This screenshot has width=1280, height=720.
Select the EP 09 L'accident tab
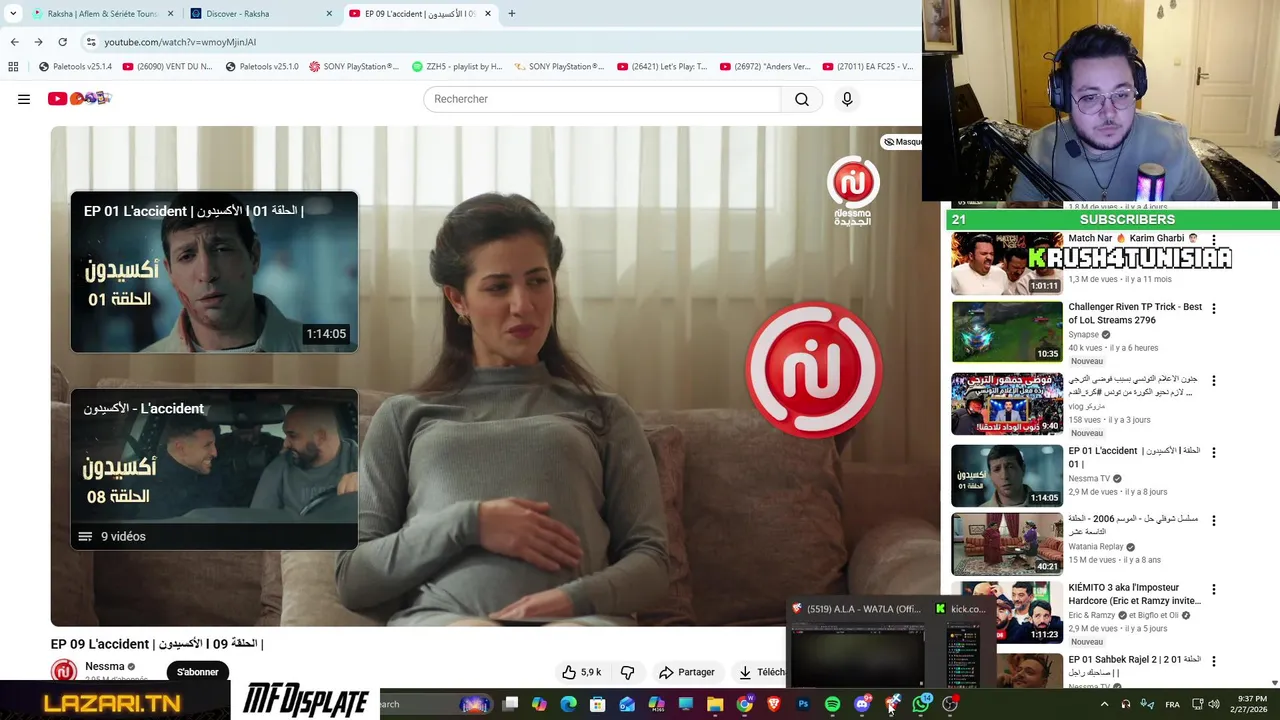[x=418, y=14]
